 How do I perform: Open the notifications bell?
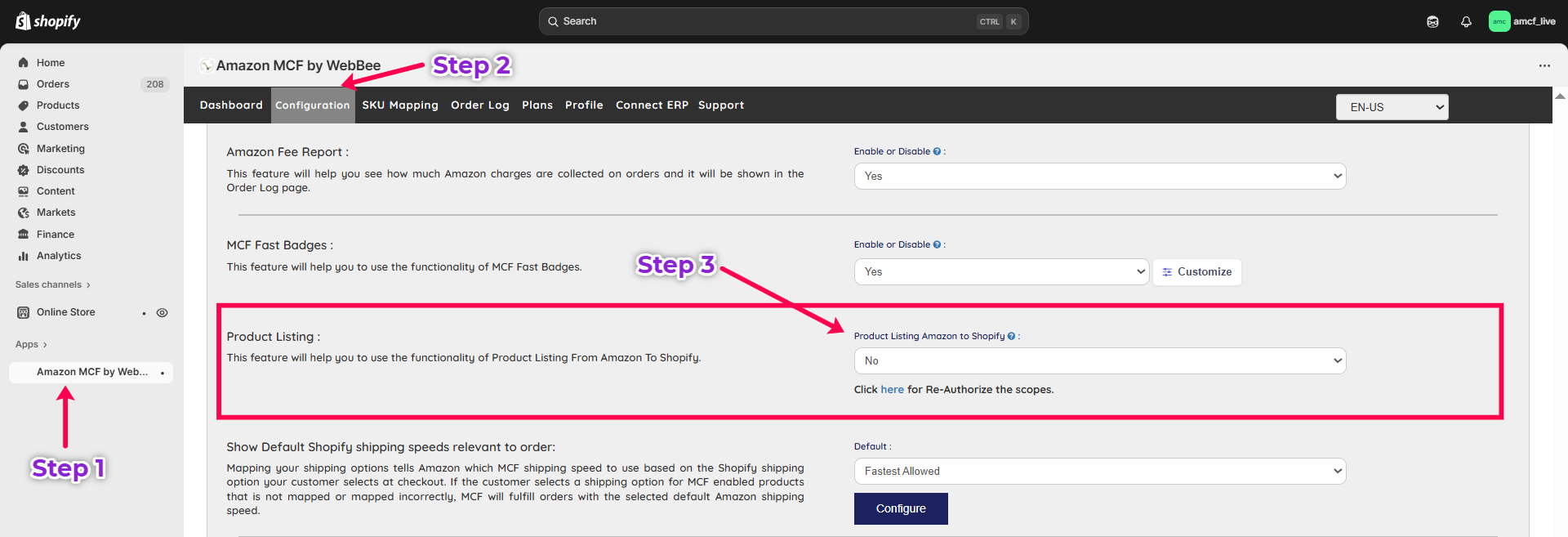tap(1466, 22)
